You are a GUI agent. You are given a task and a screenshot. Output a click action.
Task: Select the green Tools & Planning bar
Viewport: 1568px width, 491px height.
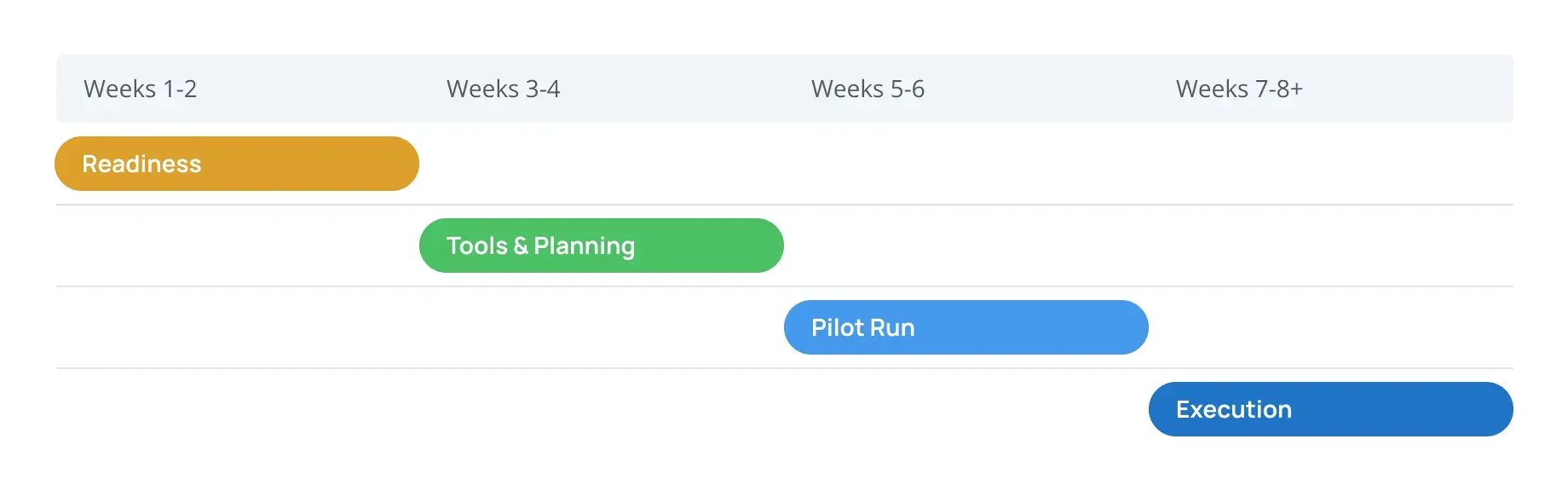[x=602, y=245]
